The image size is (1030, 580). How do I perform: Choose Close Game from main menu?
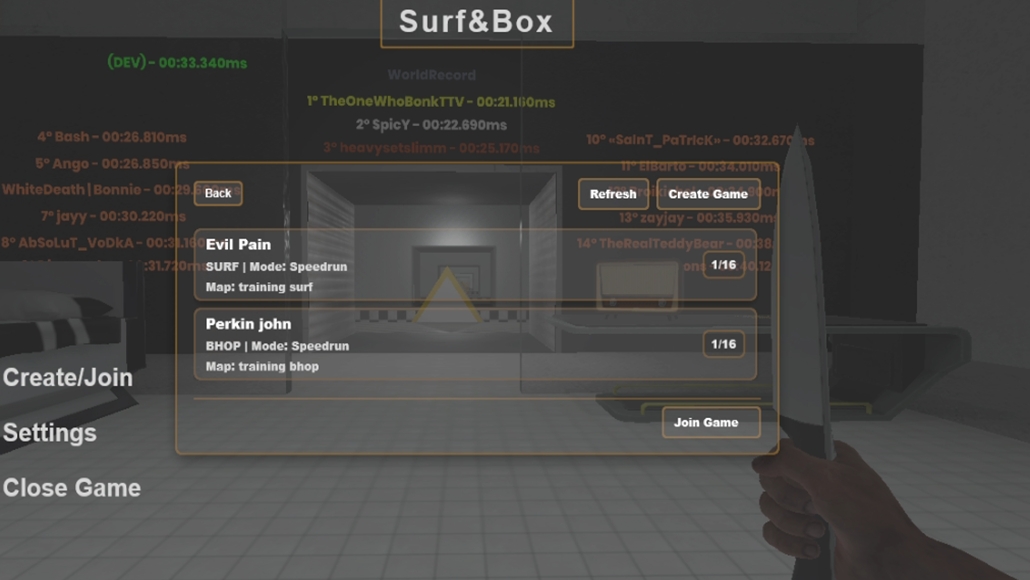[72, 488]
